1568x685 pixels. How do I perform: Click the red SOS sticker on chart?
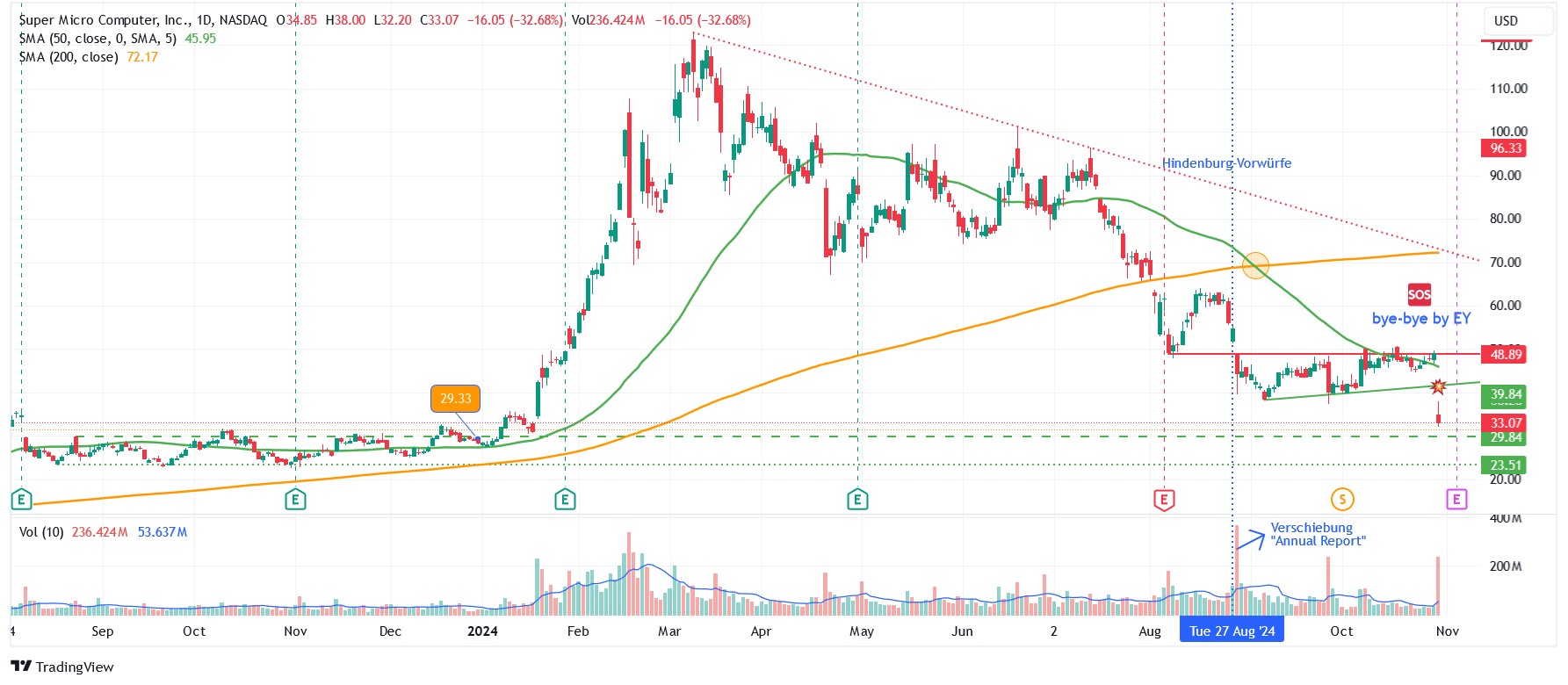point(1419,294)
